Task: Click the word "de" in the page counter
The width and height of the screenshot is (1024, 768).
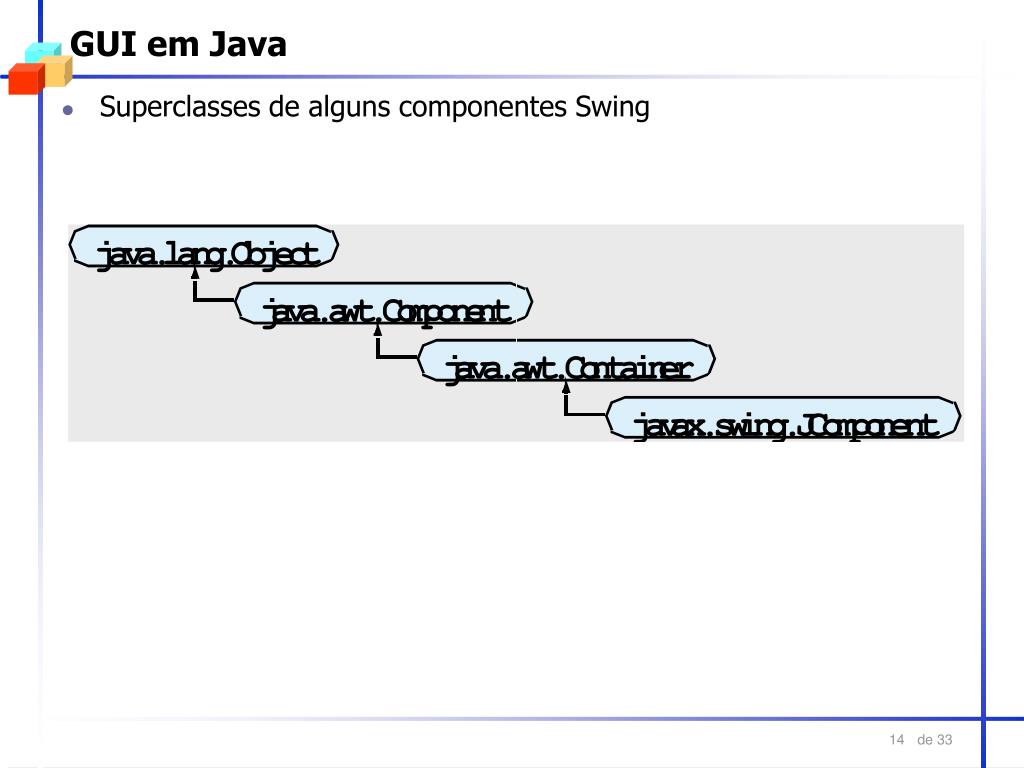Action: click(x=924, y=740)
